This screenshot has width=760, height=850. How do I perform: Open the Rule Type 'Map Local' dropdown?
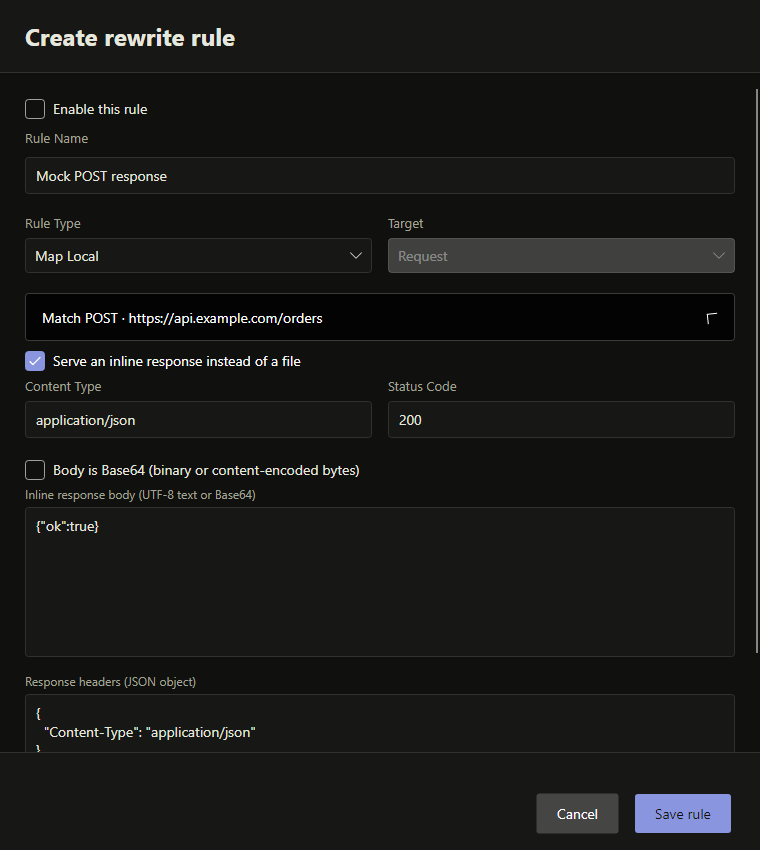tap(198, 256)
